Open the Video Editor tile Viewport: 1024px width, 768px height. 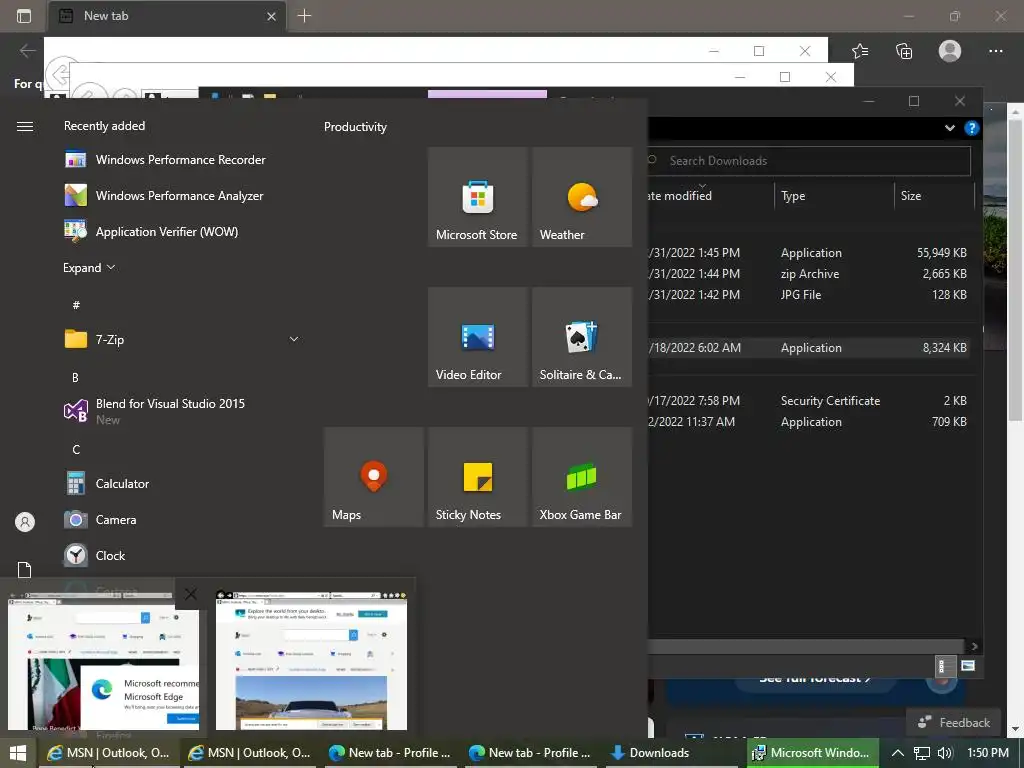(477, 337)
